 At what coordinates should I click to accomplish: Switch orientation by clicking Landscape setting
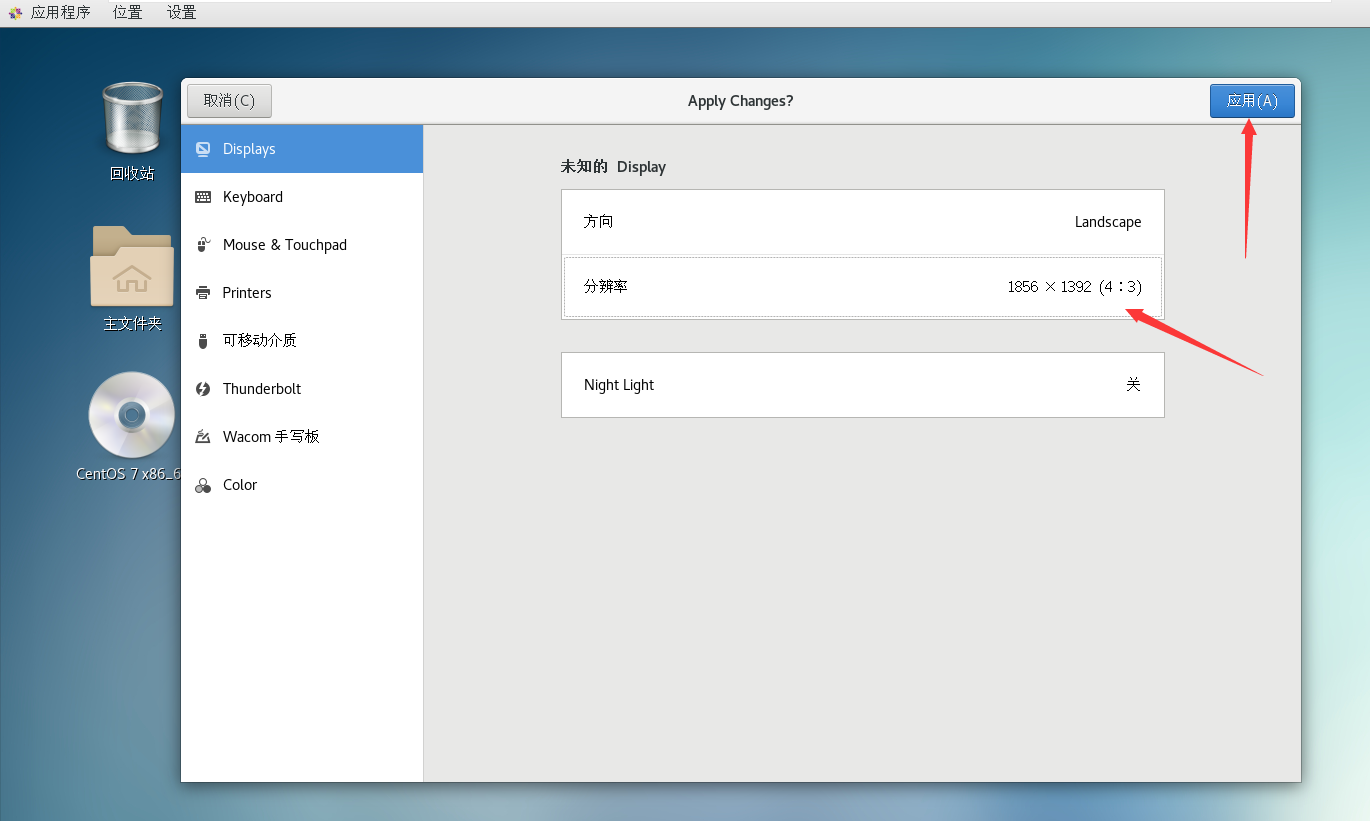pyautogui.click(x=1108, y=222)
